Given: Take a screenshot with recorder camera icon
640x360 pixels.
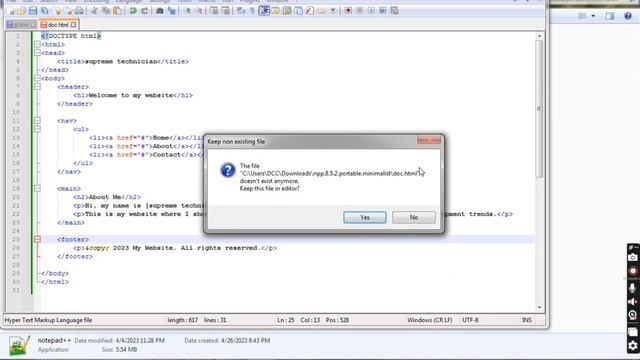Looking at the screenshot, I should click(x=633, y=258).
